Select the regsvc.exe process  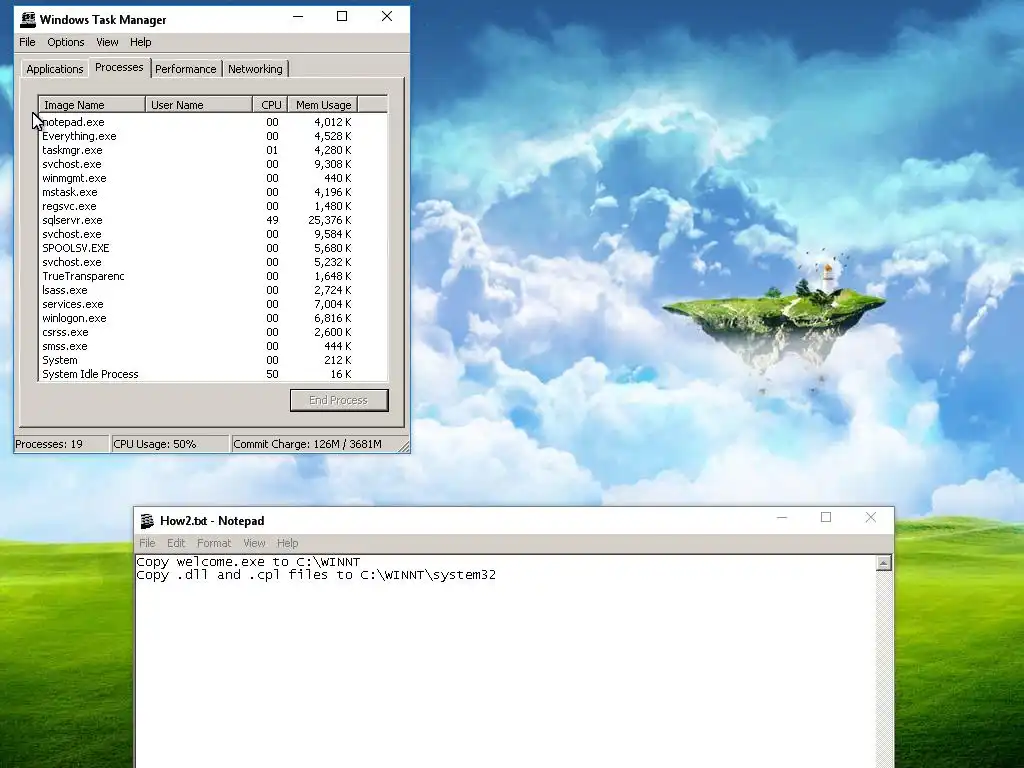tap(213, 206)
